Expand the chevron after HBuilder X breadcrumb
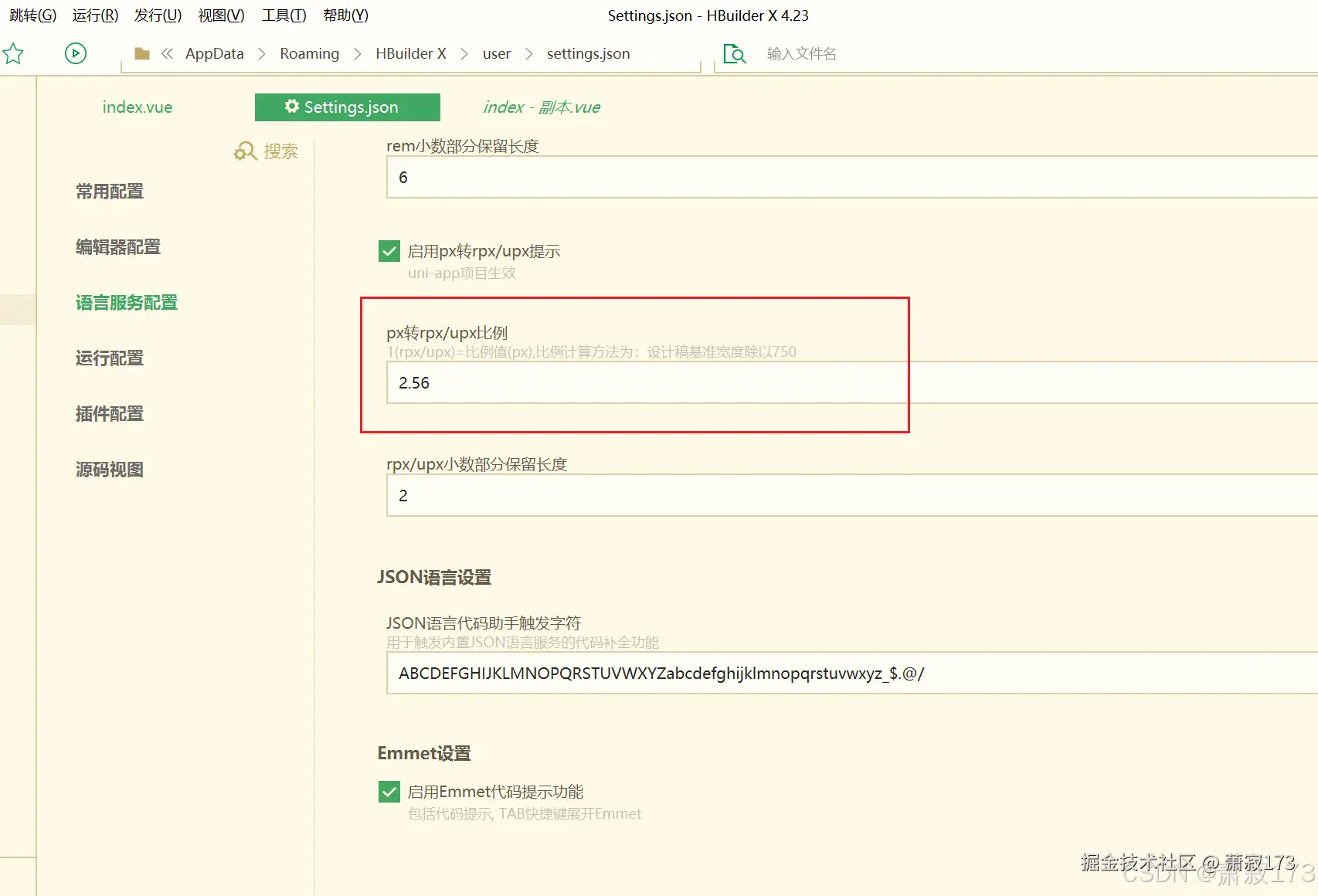 464,53
